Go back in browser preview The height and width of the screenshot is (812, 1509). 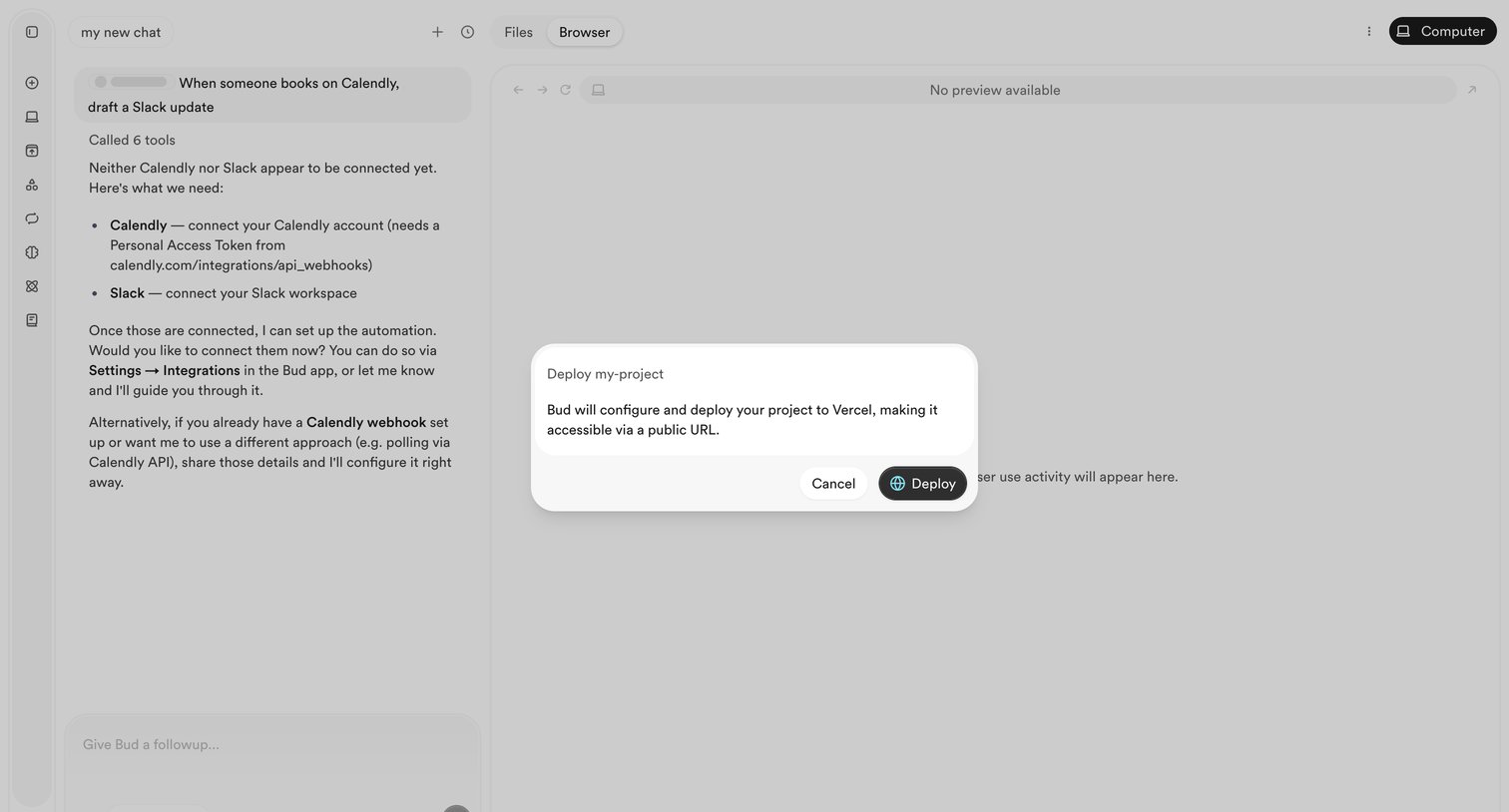[x=518, y=90]
